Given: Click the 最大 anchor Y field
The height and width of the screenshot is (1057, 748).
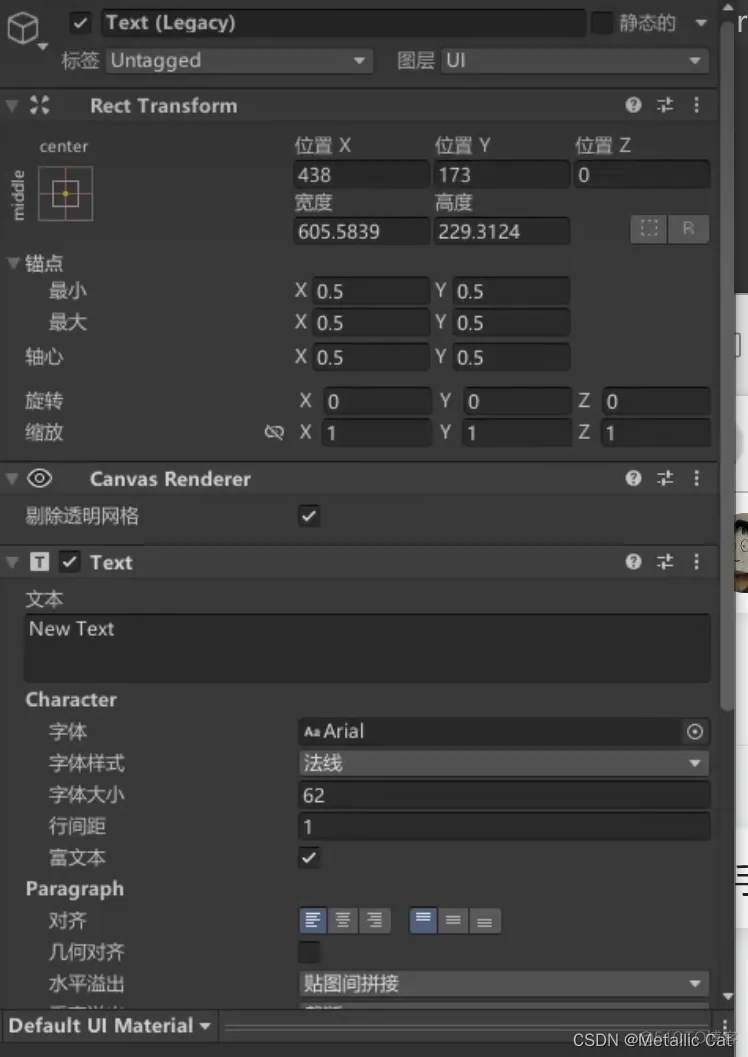Looking at the screenshot, I should click(511, 323).
